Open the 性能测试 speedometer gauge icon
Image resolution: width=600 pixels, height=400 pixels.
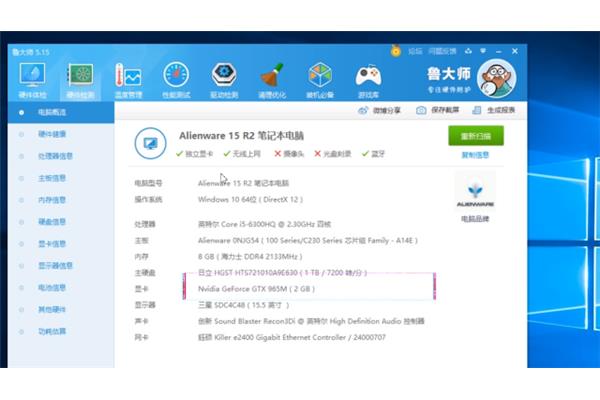click(176, 75)
